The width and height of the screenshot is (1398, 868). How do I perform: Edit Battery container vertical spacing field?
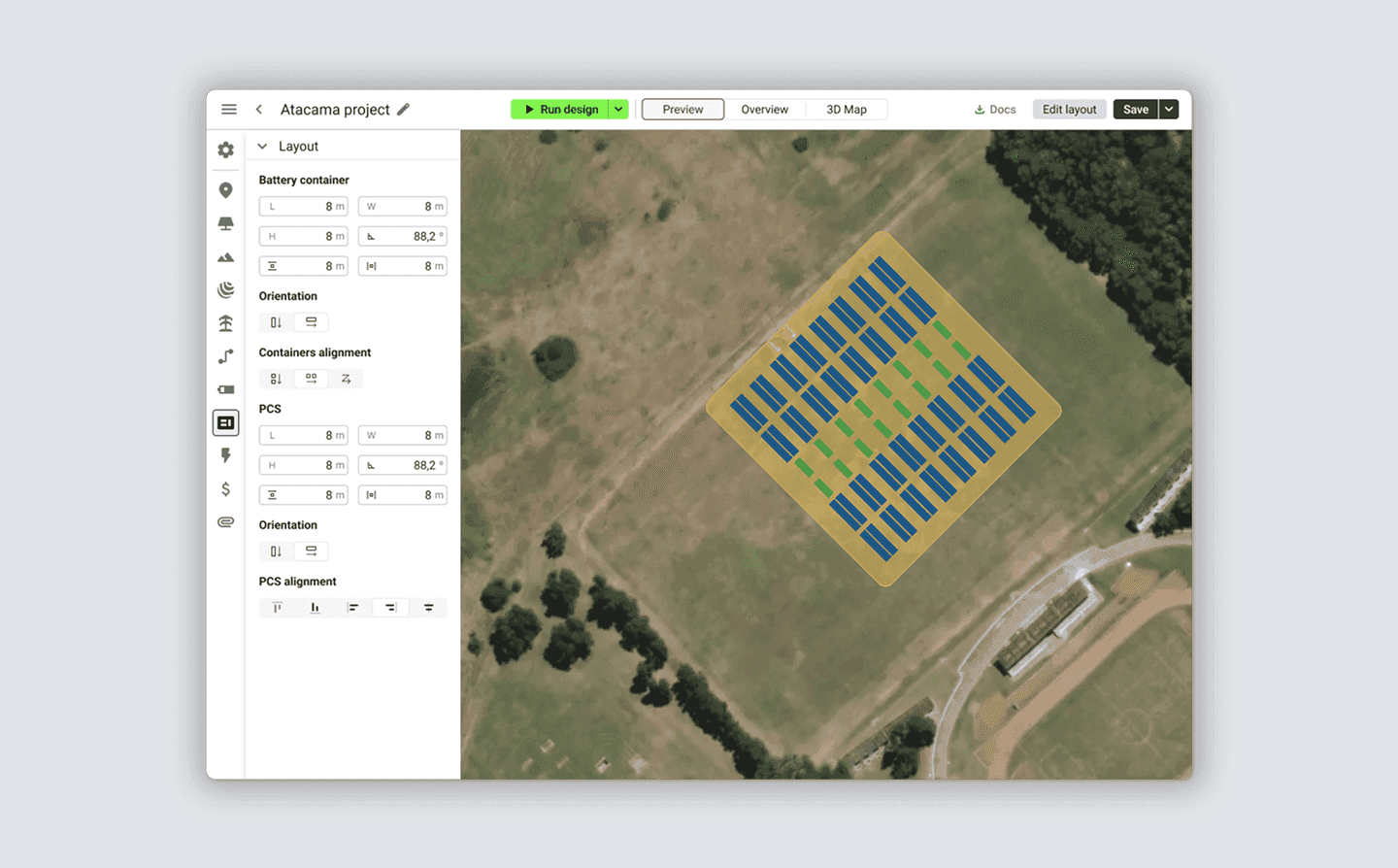point(303,266)
